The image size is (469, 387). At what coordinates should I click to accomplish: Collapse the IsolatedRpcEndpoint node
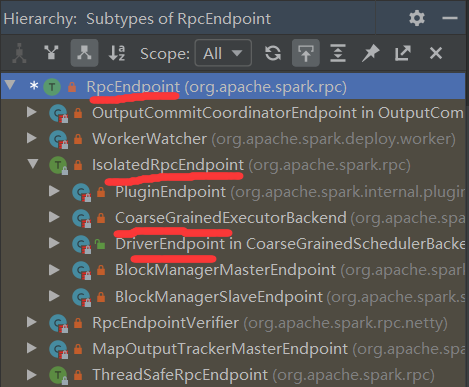tap(33, 163)
